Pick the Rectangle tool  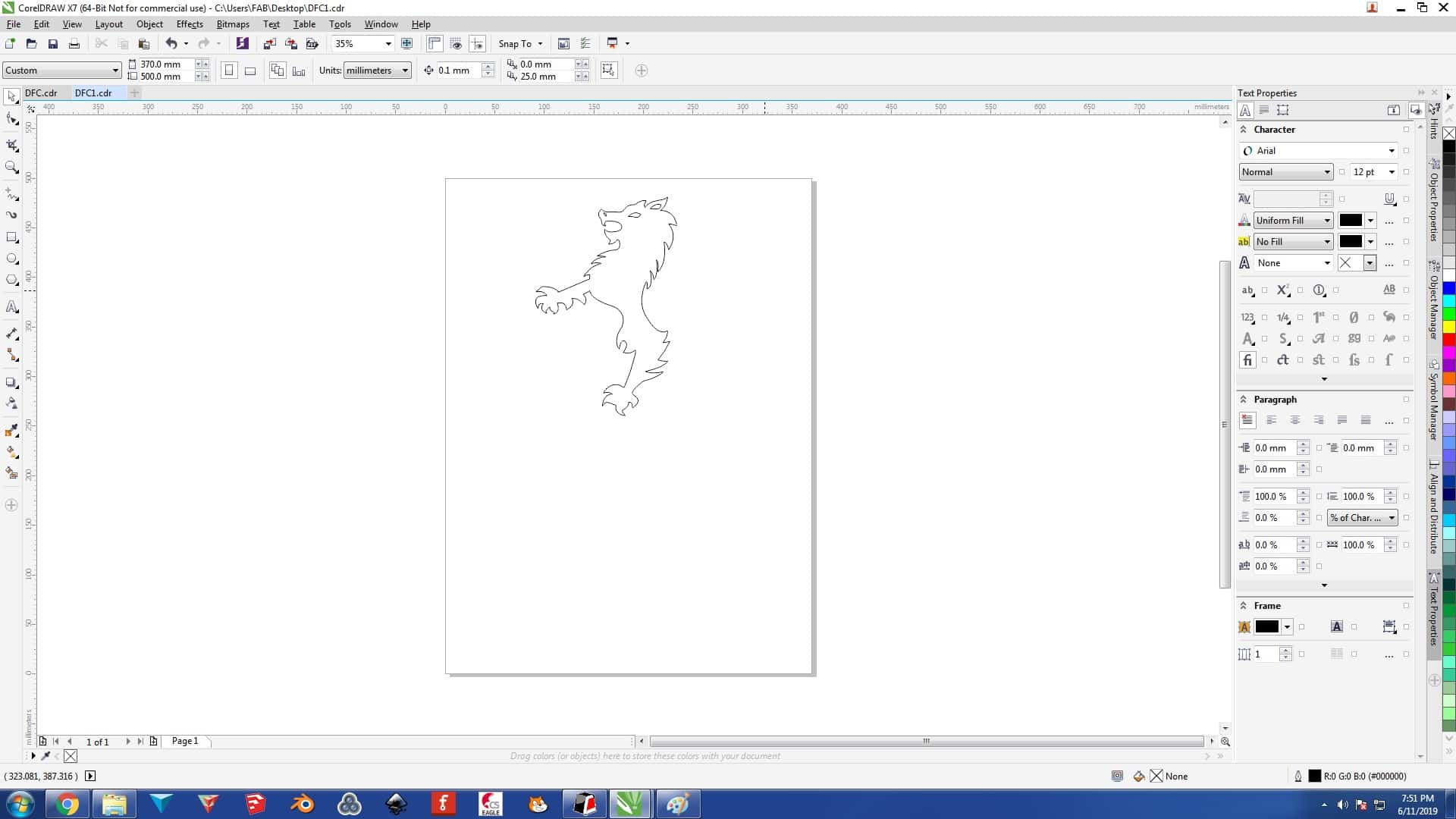pyautogui.click(x=12, y=237)
